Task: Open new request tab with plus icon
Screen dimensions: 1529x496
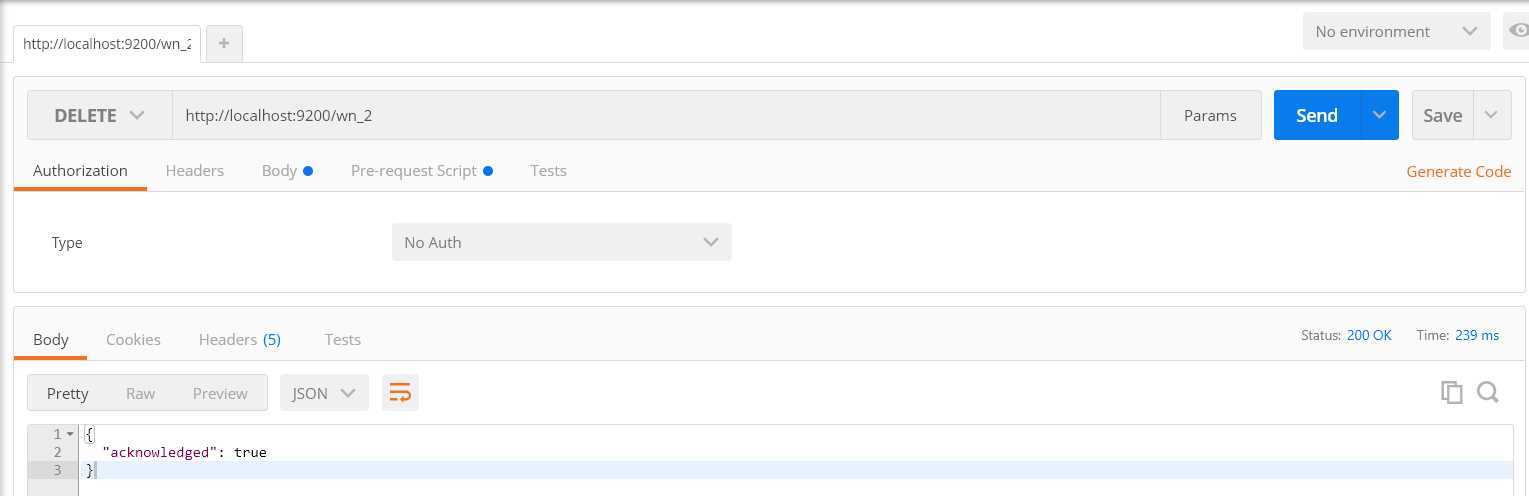Action: point(224,43)
